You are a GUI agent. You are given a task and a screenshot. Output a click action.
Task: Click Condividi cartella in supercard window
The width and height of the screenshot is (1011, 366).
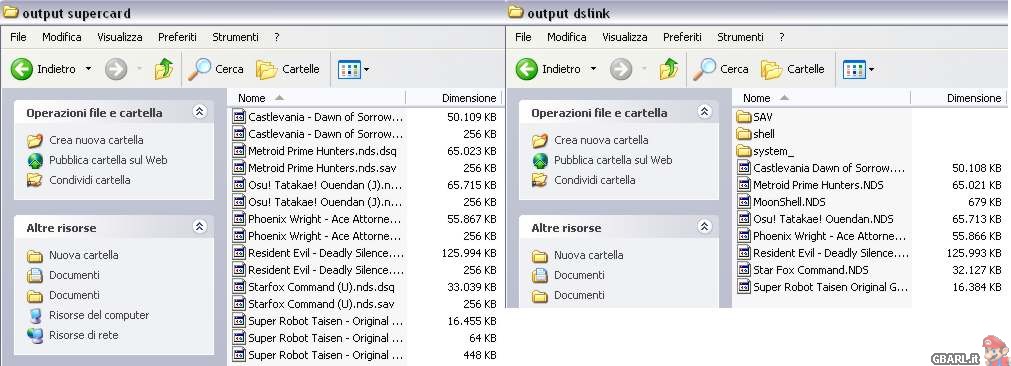[79, 180]
